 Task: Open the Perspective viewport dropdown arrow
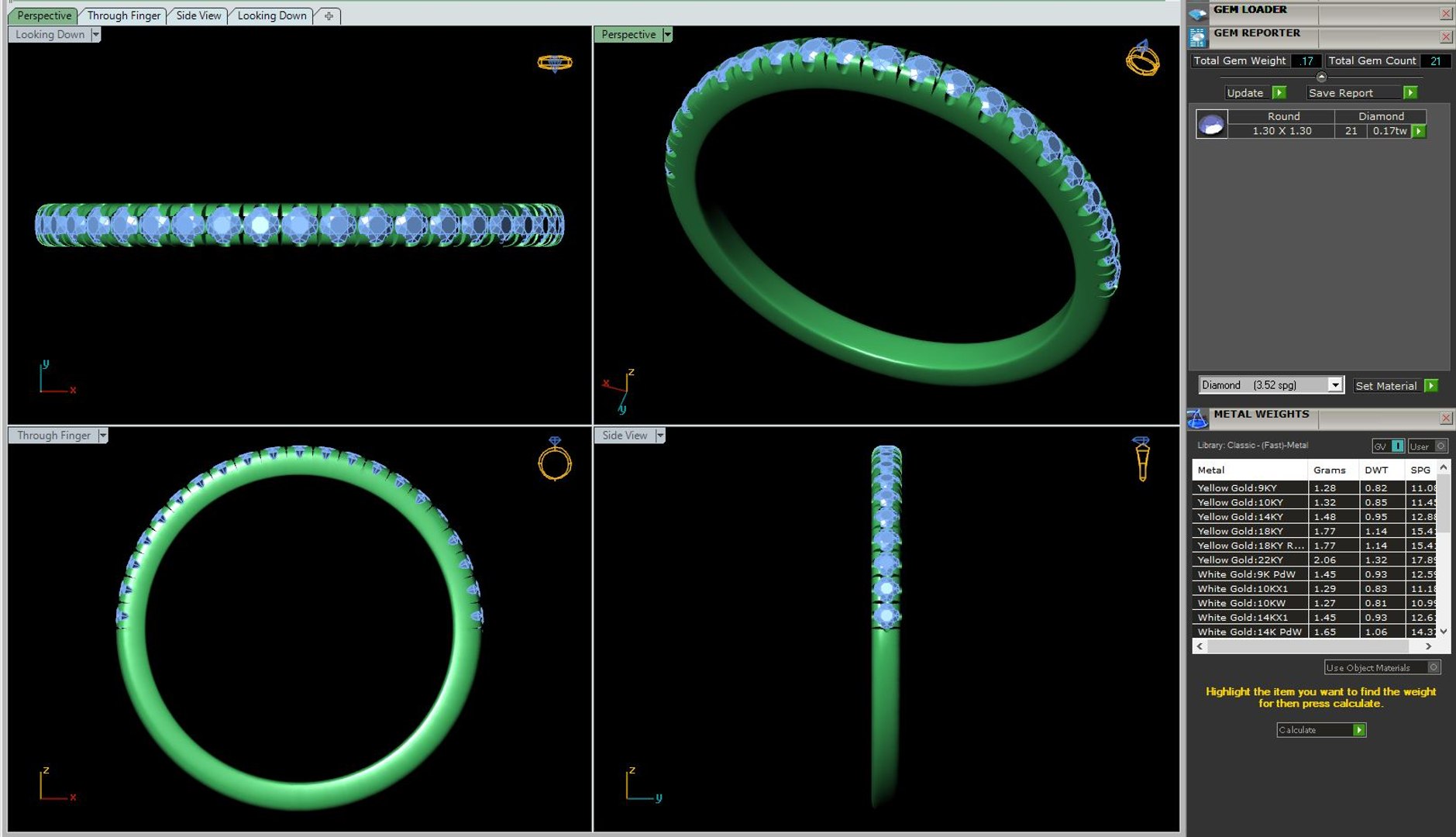tap(667, 34)
